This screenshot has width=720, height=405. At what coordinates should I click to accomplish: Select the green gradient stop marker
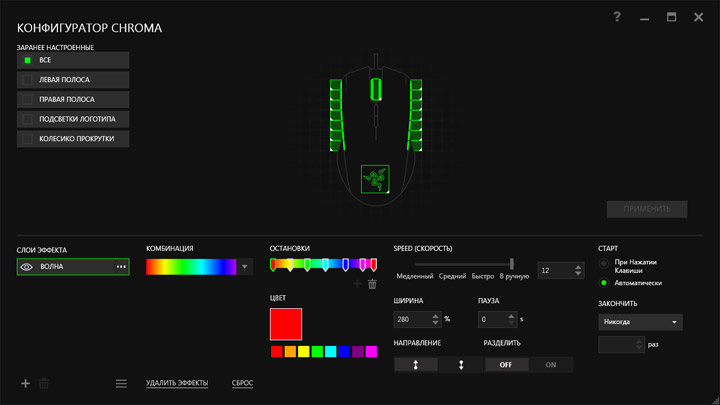307,264
